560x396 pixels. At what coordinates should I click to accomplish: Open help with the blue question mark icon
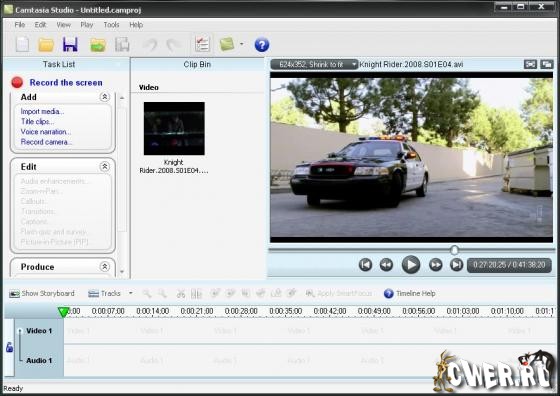261,45
